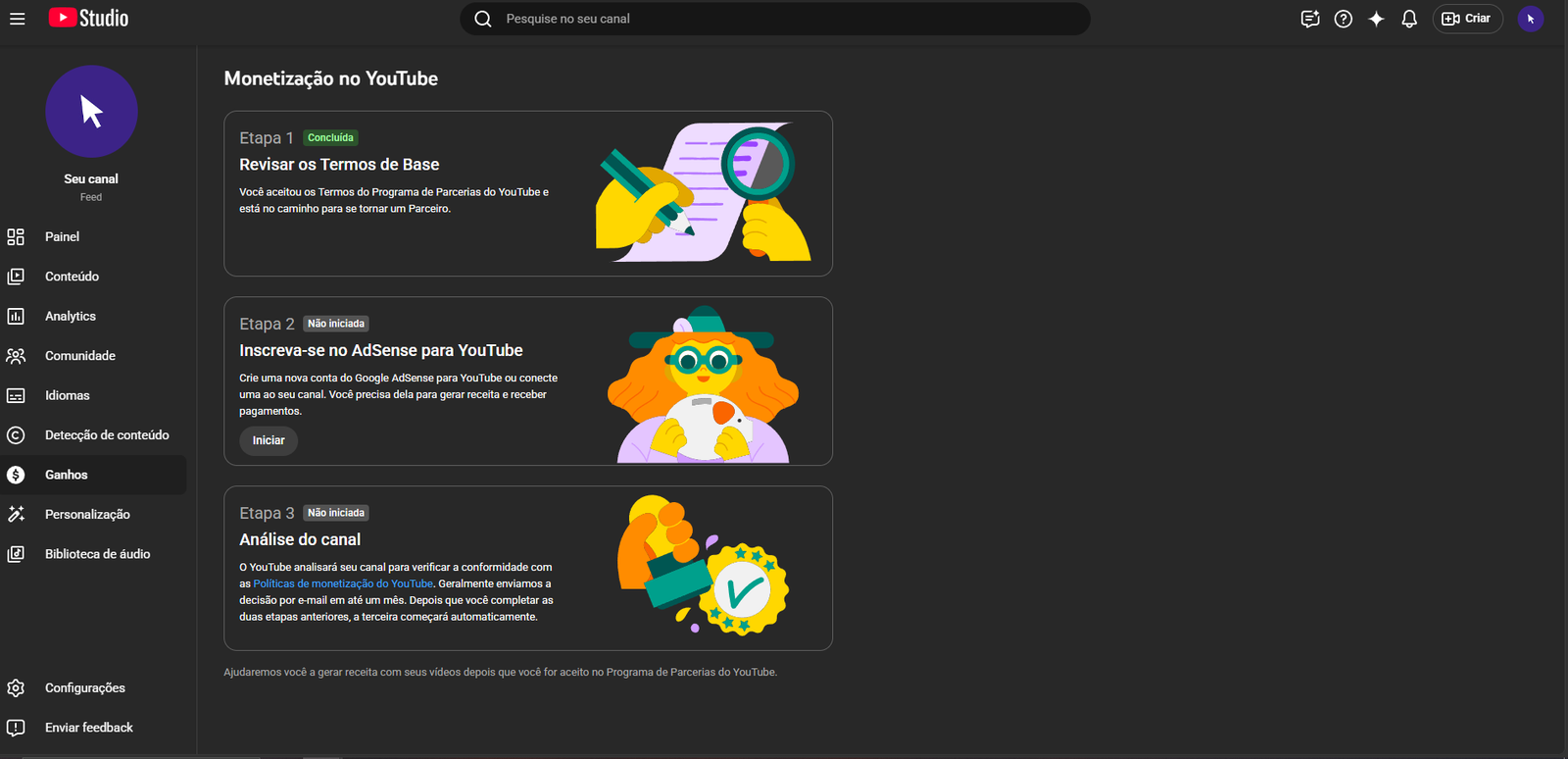Click the Criar button
The height and width of the screenshot is (759, 1568).
click(1467, 19)
